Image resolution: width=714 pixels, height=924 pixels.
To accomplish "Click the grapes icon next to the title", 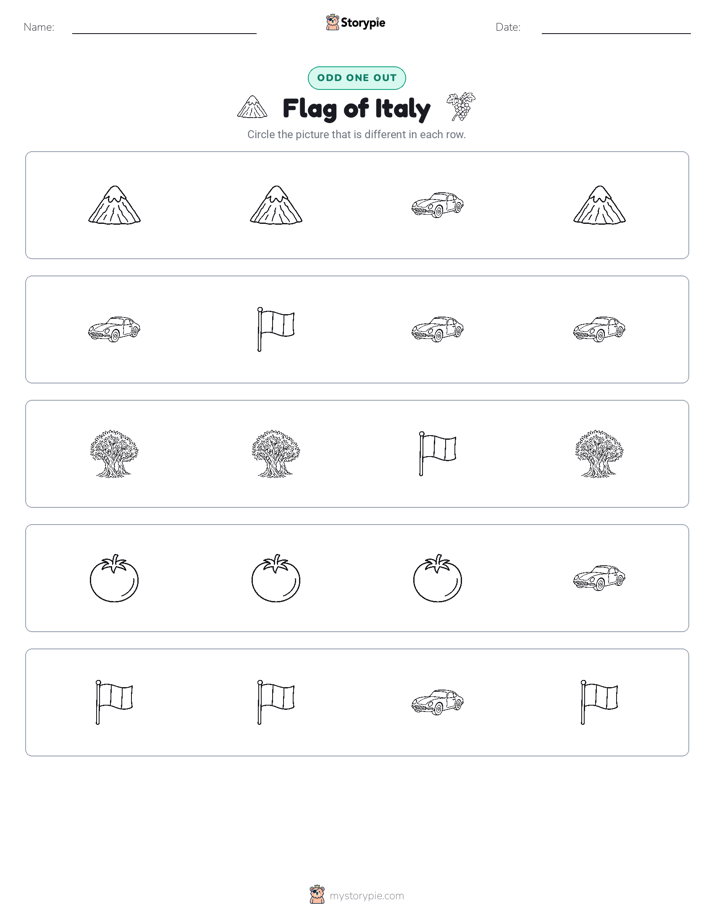I will click(461, 107).
